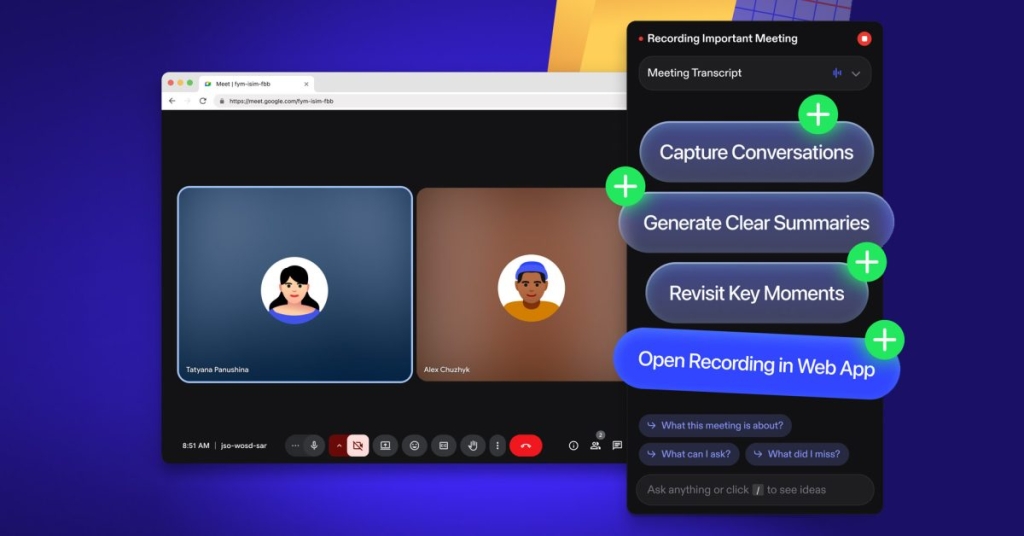This screenshot has width=1024, height=536.
Task: Stop recording with the red stop button
Action: [864, 39]
